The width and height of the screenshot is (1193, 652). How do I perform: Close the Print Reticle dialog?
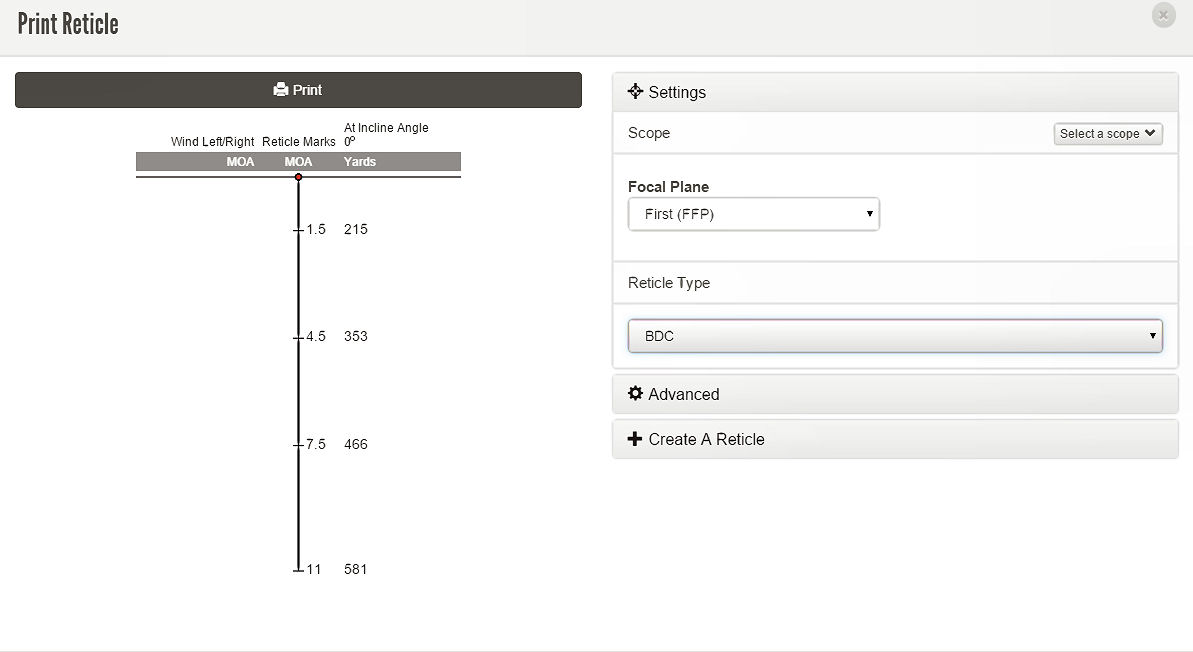point(1163,16)
